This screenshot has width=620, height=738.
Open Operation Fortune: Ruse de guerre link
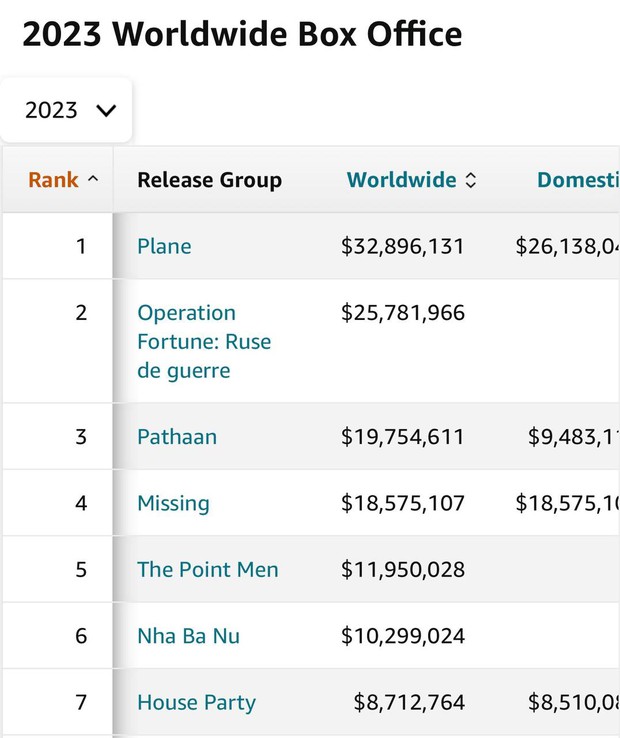204,342
